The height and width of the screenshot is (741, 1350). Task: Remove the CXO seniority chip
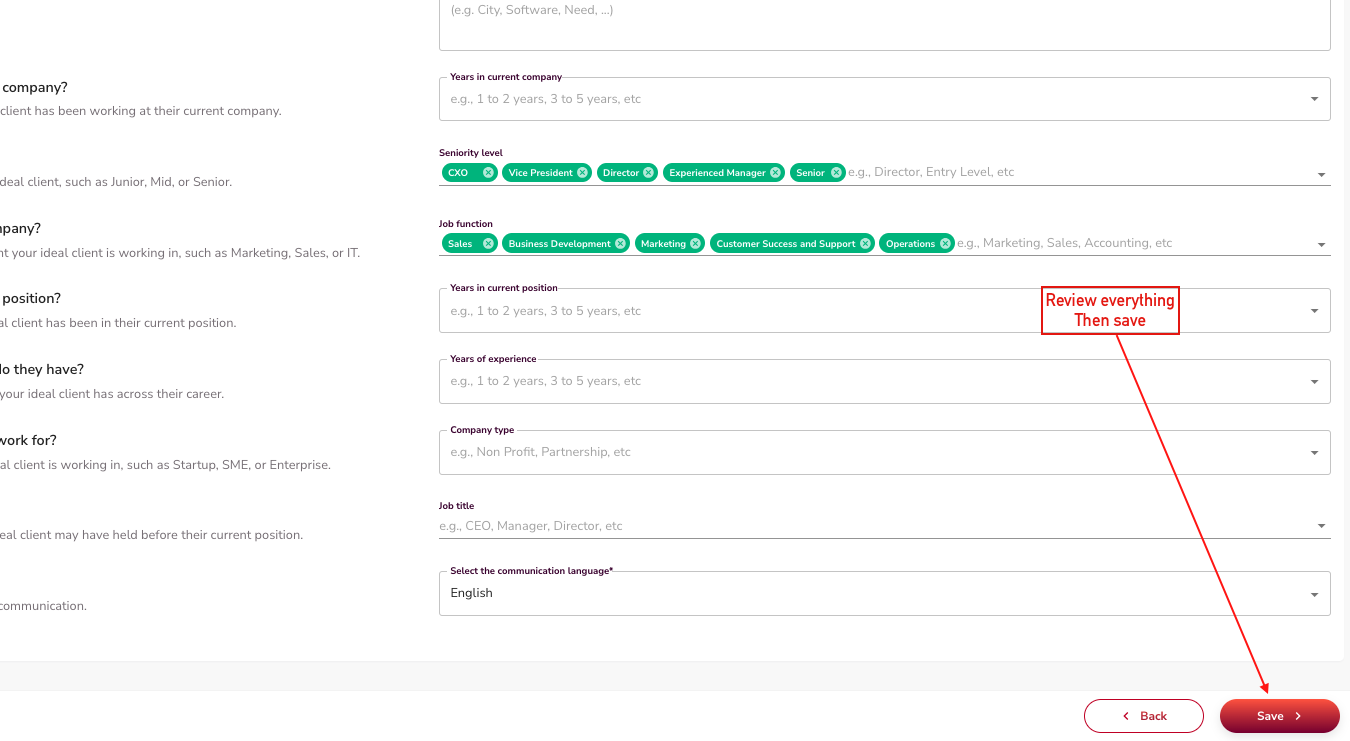coord(488,173)
